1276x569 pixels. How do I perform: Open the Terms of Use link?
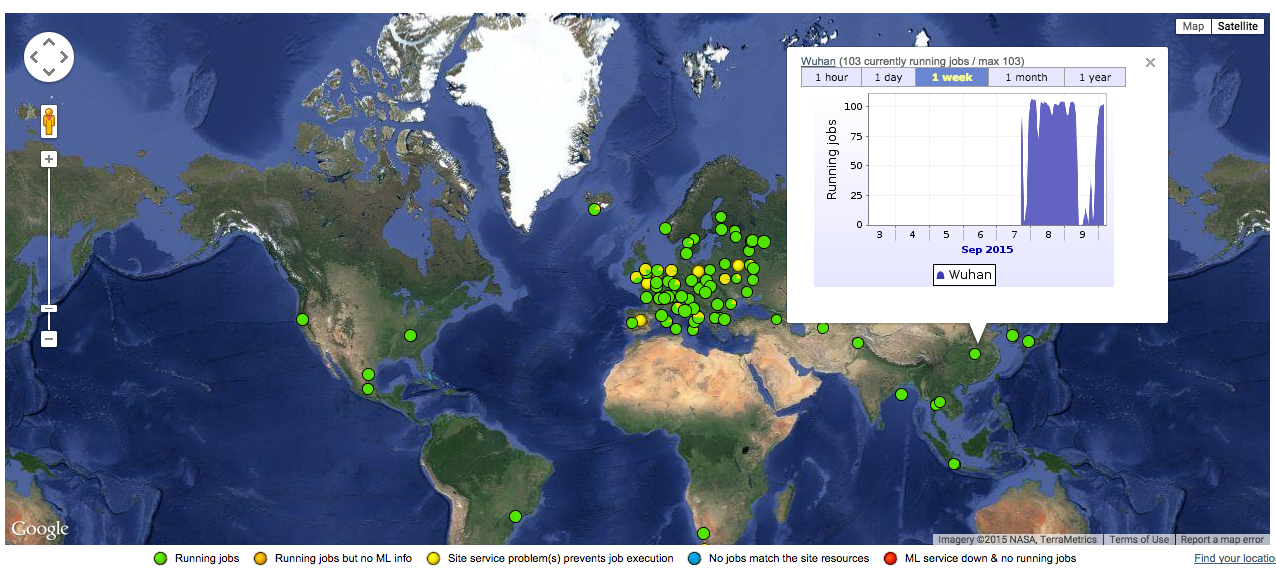1139,540
